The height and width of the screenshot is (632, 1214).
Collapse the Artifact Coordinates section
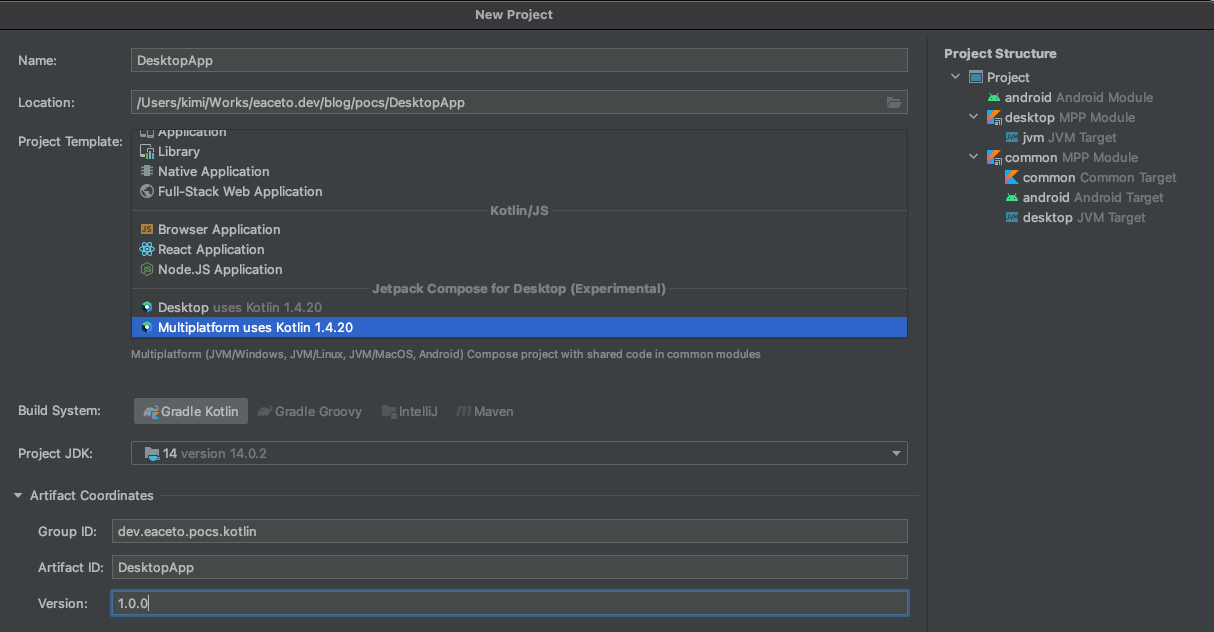tap(19, 496)
